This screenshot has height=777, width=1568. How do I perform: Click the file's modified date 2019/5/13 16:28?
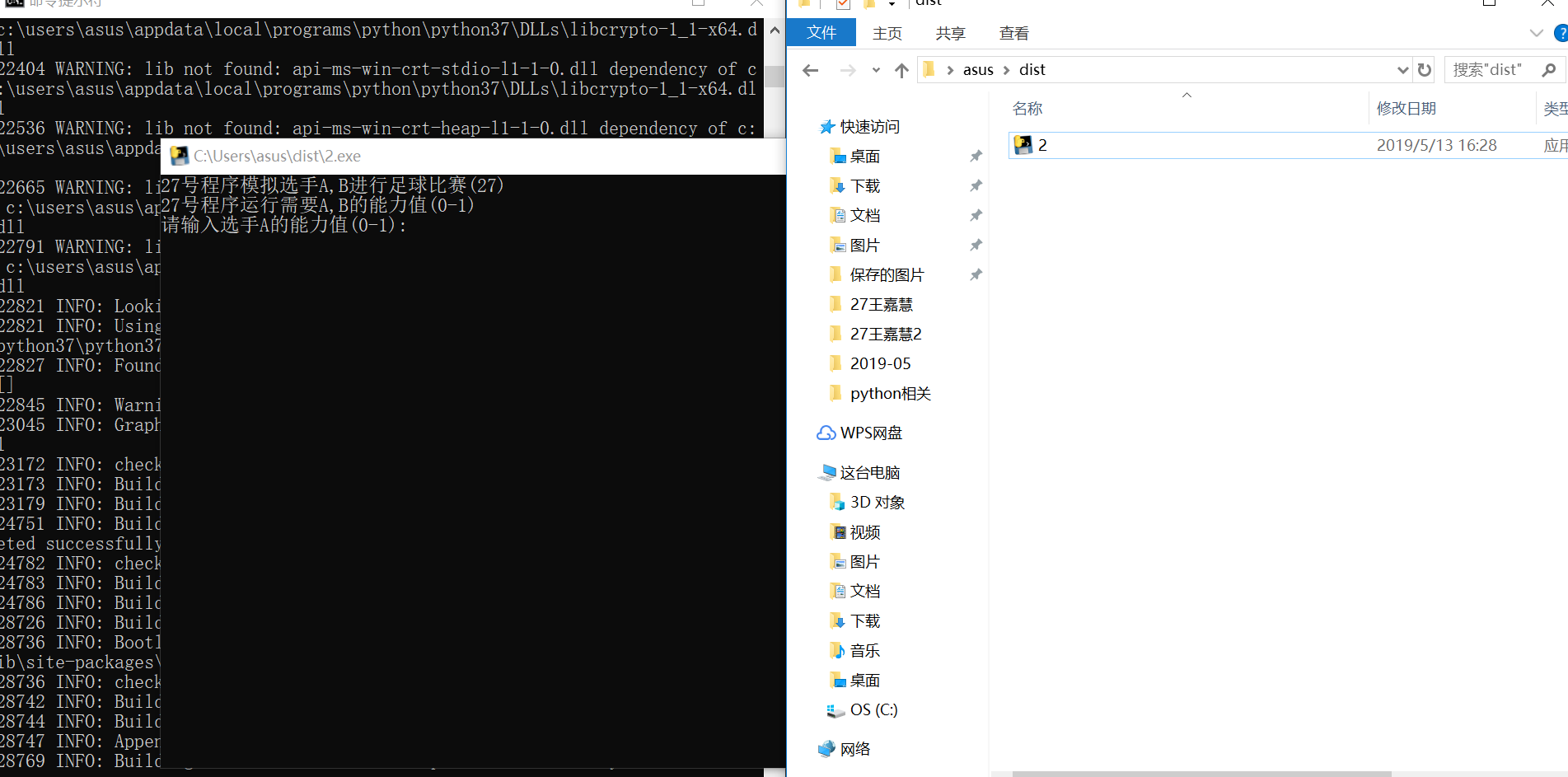point(1436,146)
